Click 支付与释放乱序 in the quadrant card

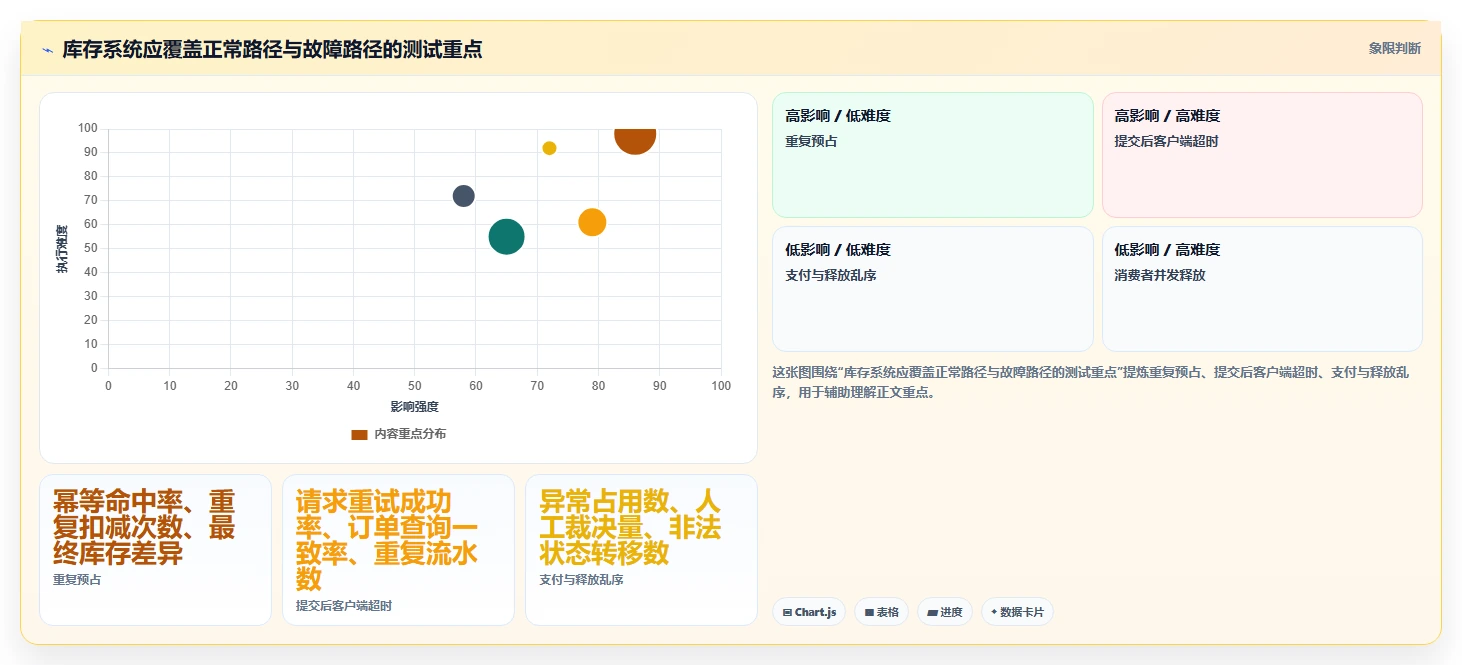pos(831,275)
